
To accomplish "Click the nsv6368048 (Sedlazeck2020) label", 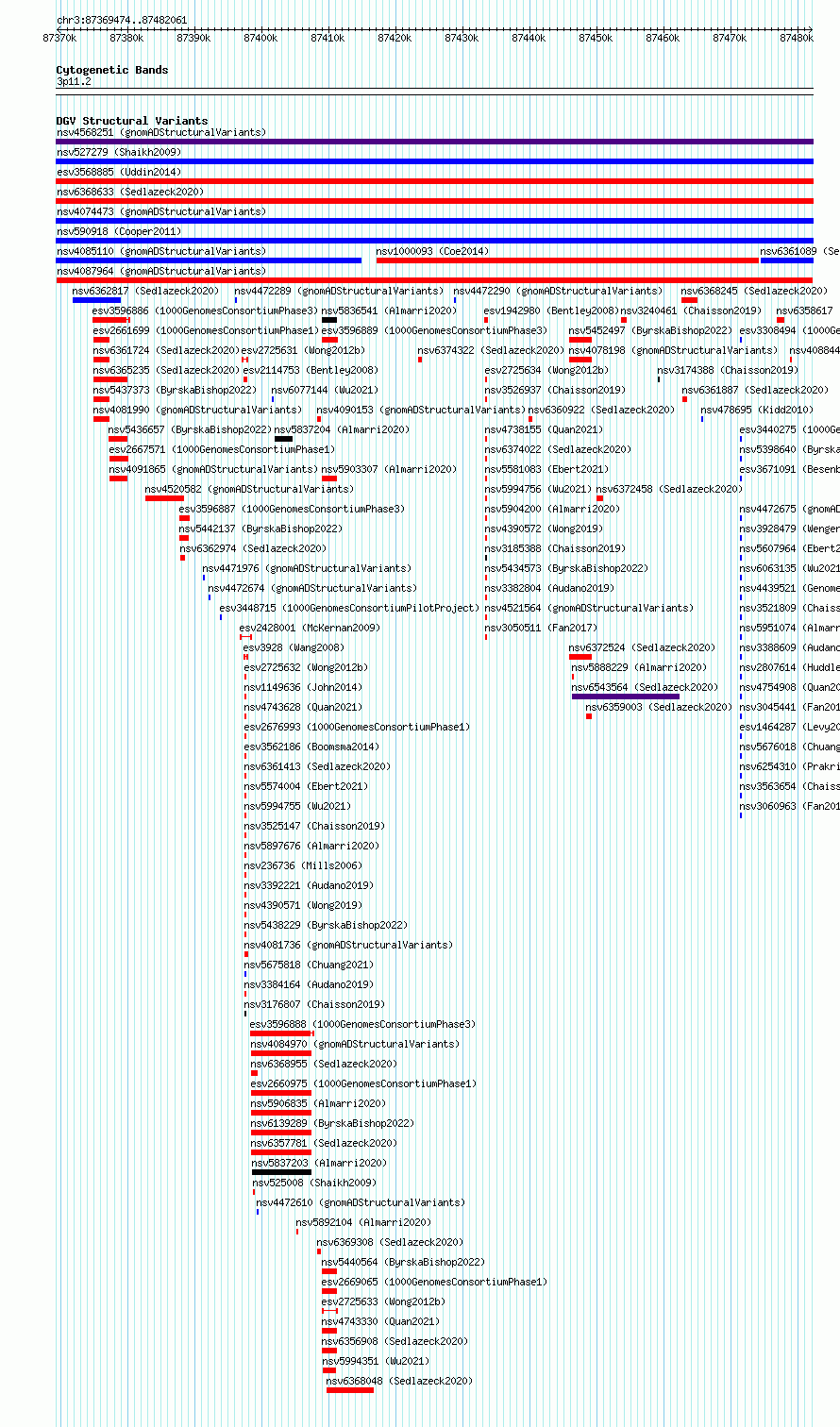I will click(x=399, y=1381).
